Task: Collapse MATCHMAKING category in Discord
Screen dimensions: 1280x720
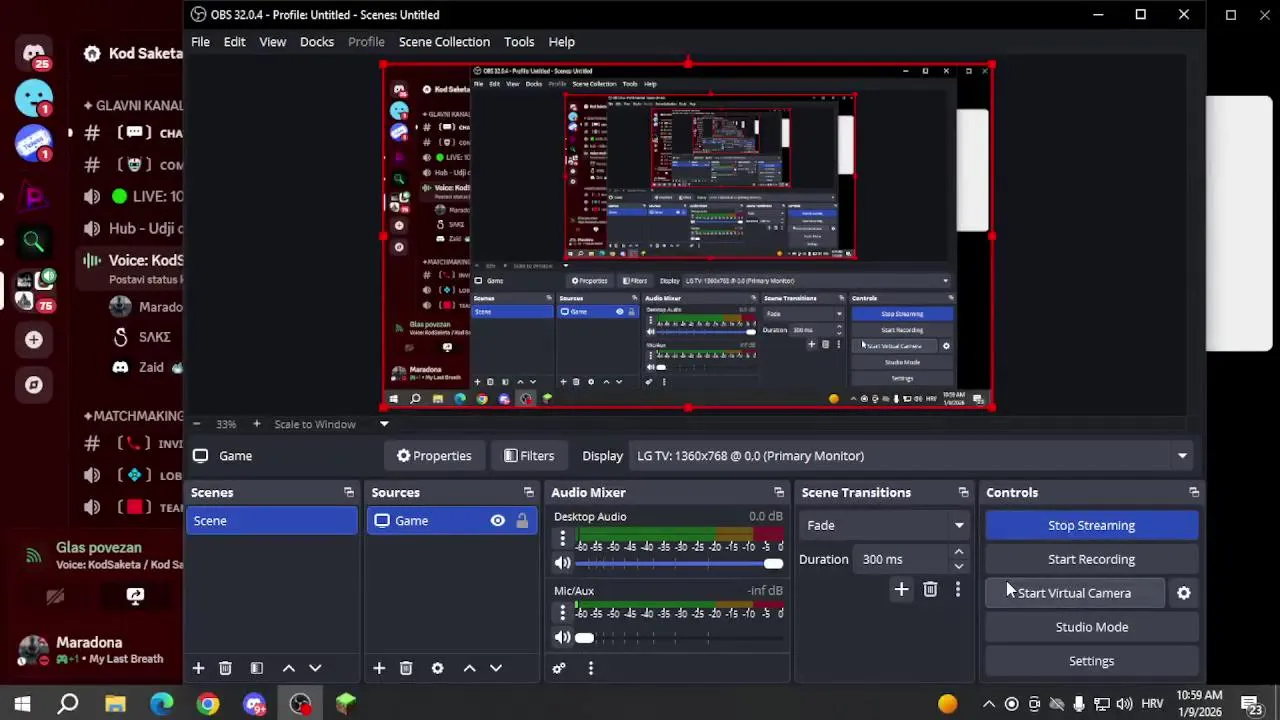Action: [133, 416]
